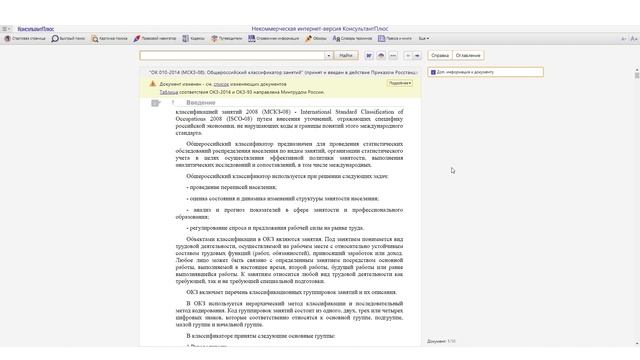
Task: Click the Найти find button
Action: [x=346, y=56]
